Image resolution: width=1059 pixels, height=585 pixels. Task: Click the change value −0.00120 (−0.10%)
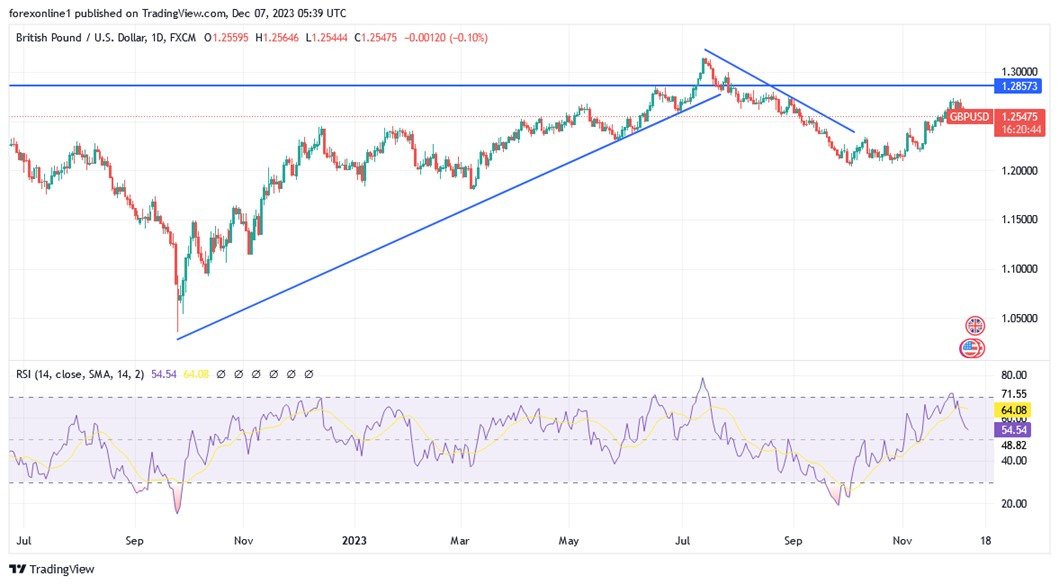446,38
